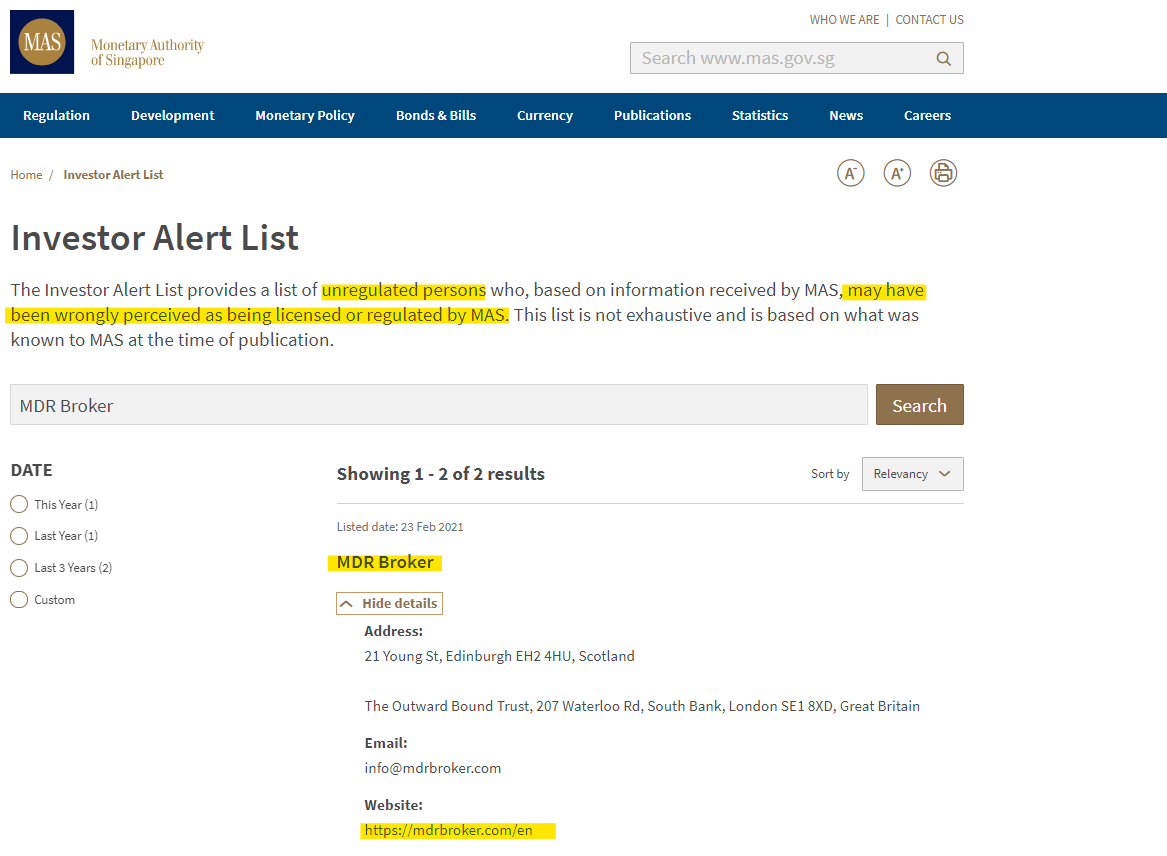Increase font size with A+ icon
Image resolution: width=1167 pixels, height=856 pixels.
897,173
